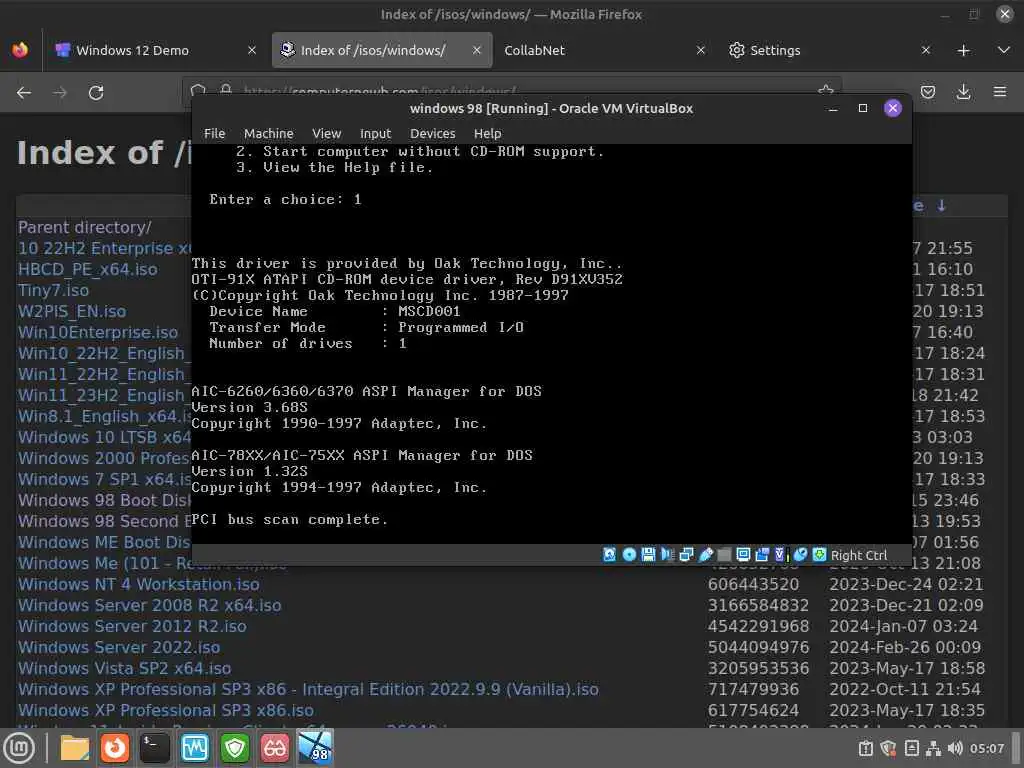Open Windows NT 4 Workstation.iso link

(x=138, y=584)
